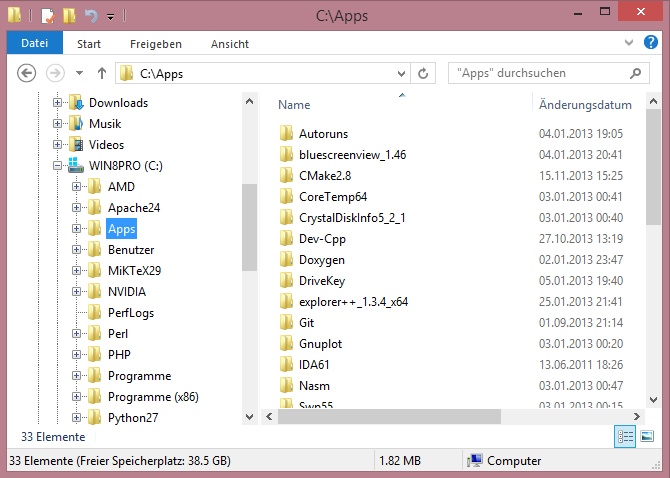Image resolution: width=670 pixels, height=478 pixels.
Task: Expand the ribbon with the chevron
Action: (x=629, y=43)
